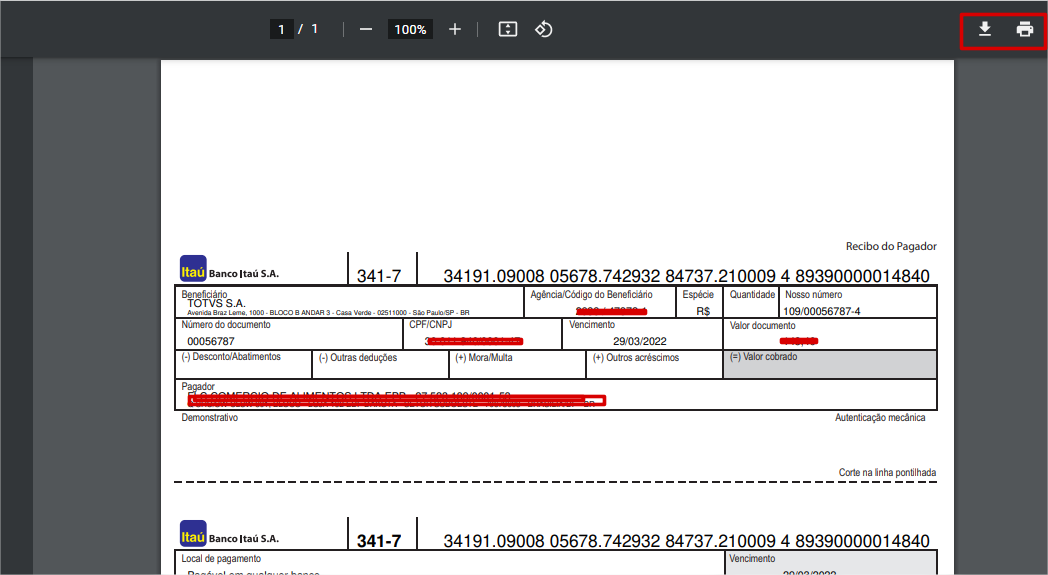Select the beneficiary name 'TOTVS S.A.'
The image size is (1048, 575).
coord(217,304)
